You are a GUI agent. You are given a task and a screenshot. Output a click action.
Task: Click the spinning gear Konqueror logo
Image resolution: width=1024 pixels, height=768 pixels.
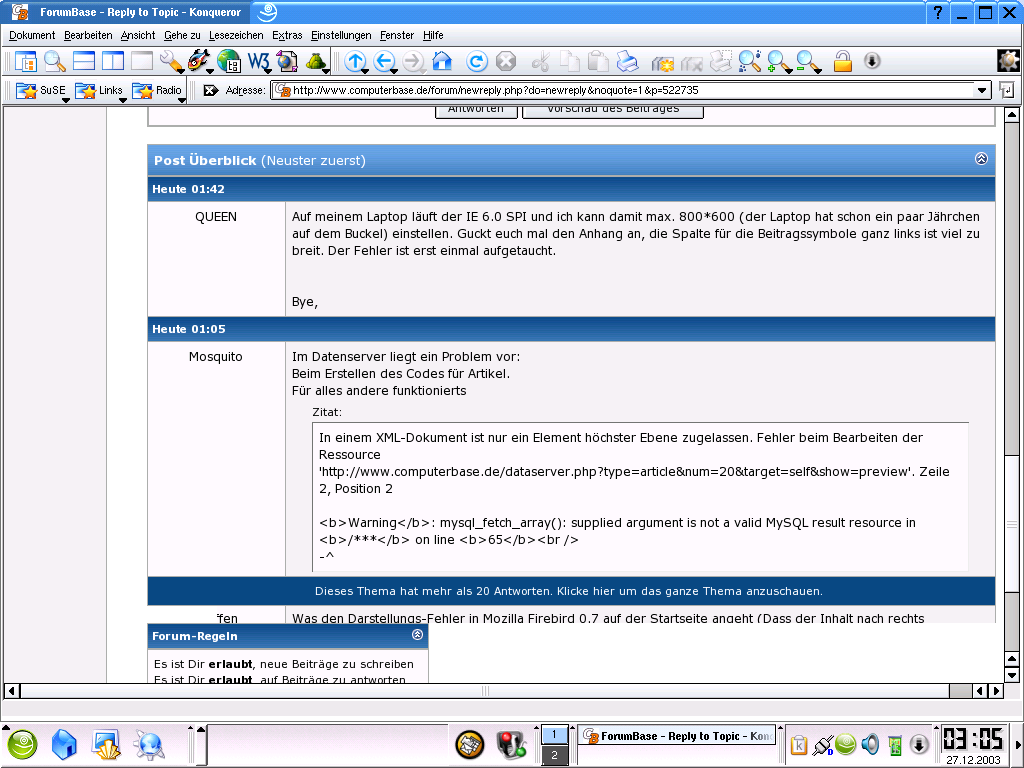click(x=1008, y=61)
